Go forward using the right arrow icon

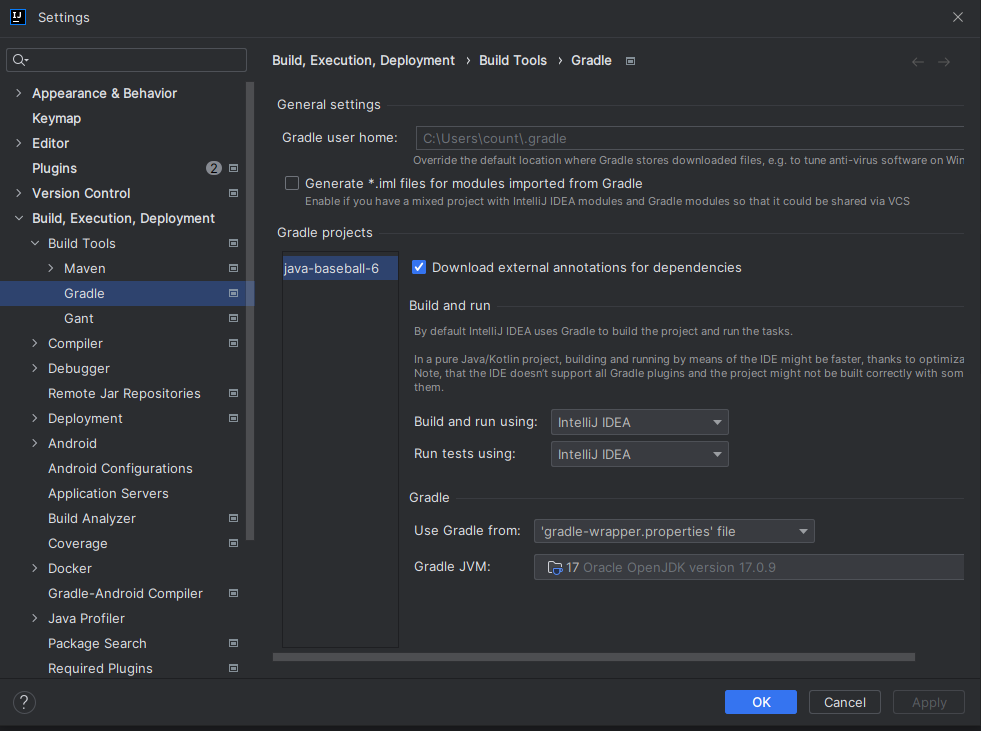point(944,61)
